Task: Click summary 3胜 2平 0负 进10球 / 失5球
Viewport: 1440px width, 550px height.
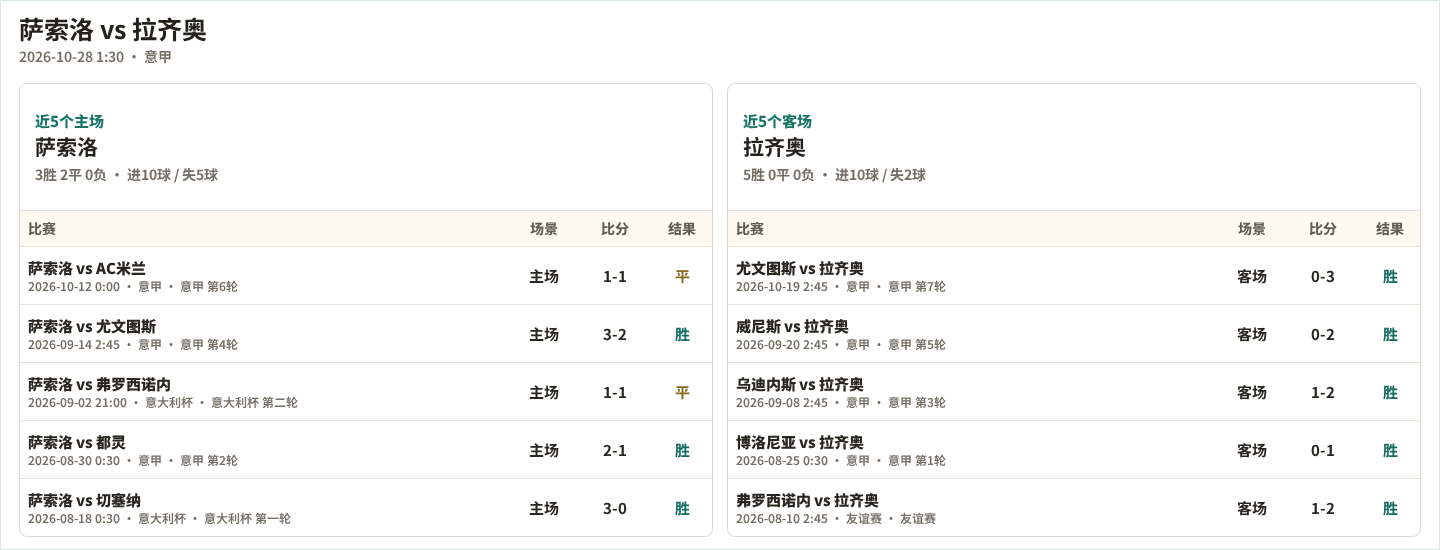Action: (126, 175)
